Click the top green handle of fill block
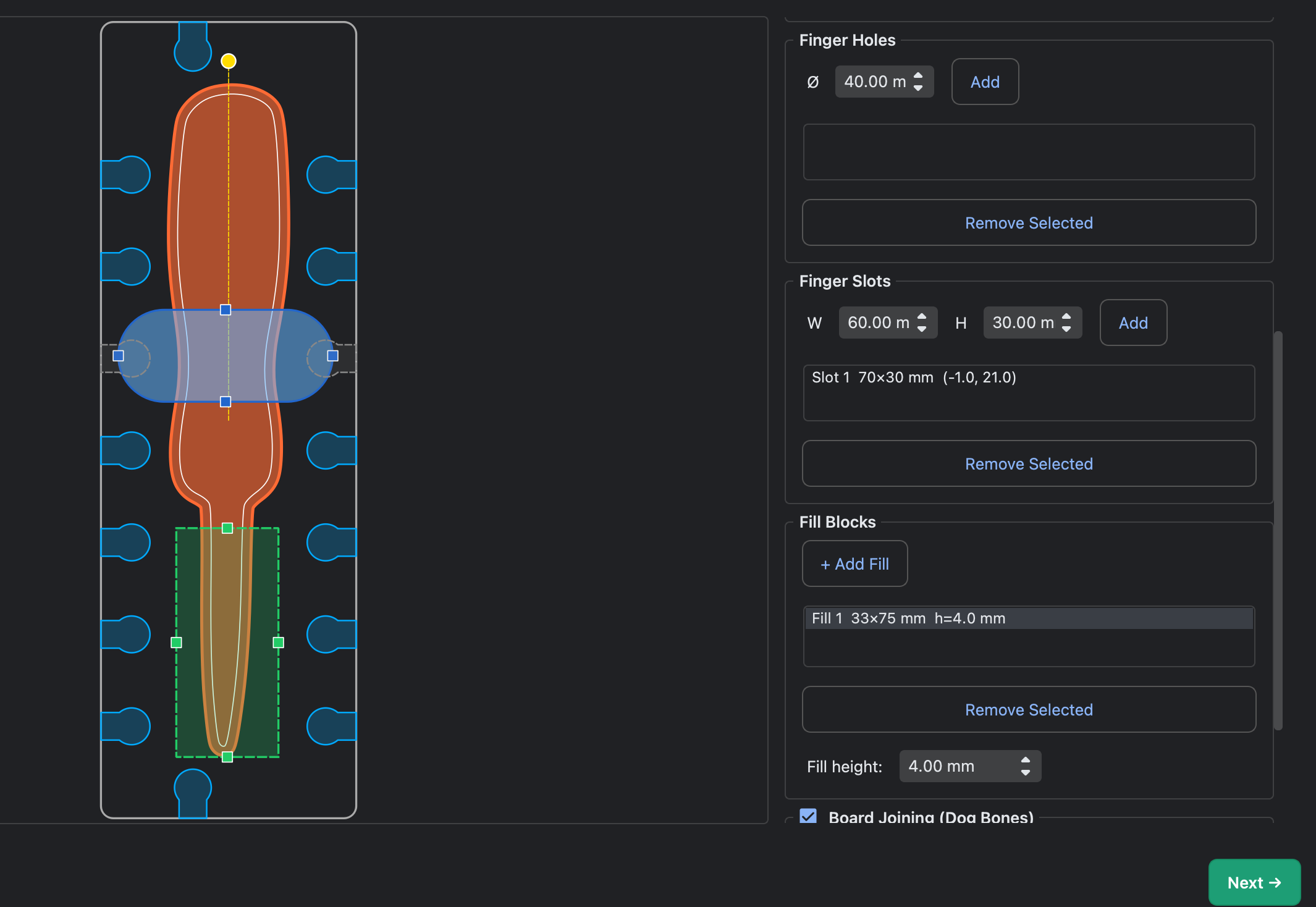The height and width of the screenshot is (907, 1316). pos(227,528)
